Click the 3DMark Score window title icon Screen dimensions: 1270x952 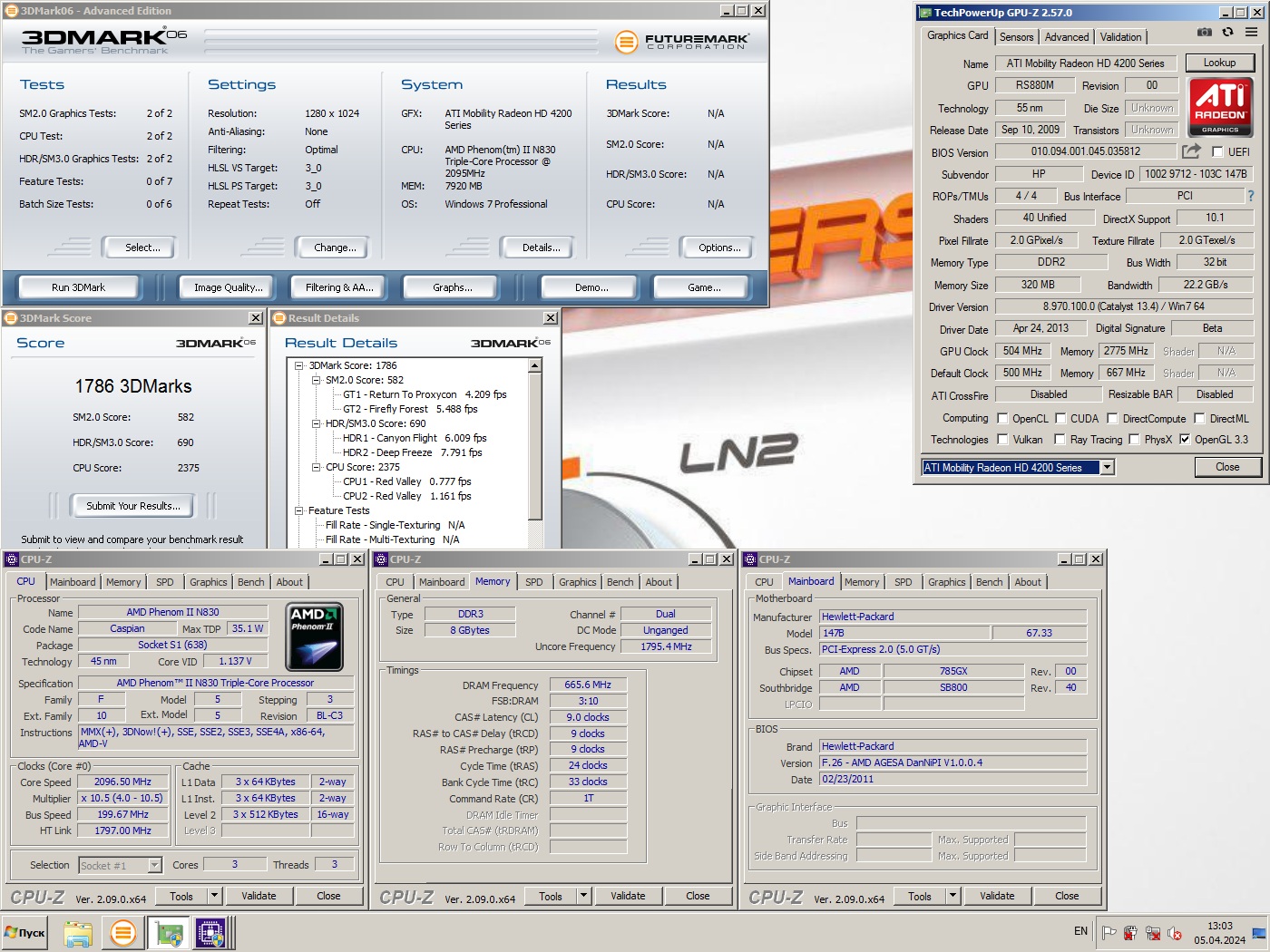tap(11, 318)
